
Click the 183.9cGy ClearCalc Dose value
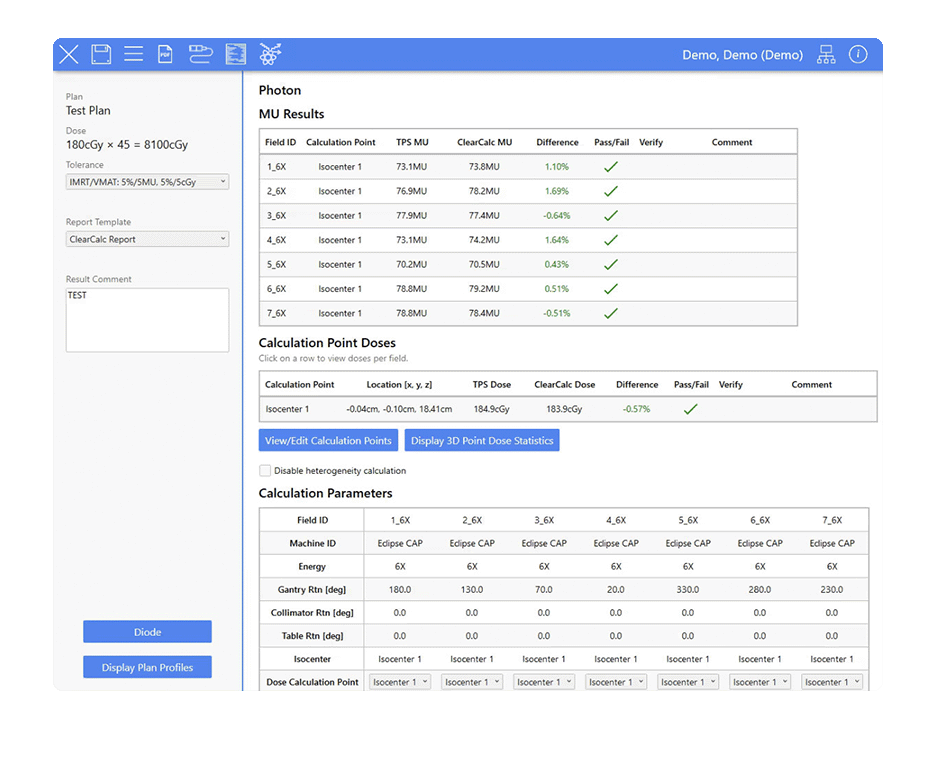(564, 409)
